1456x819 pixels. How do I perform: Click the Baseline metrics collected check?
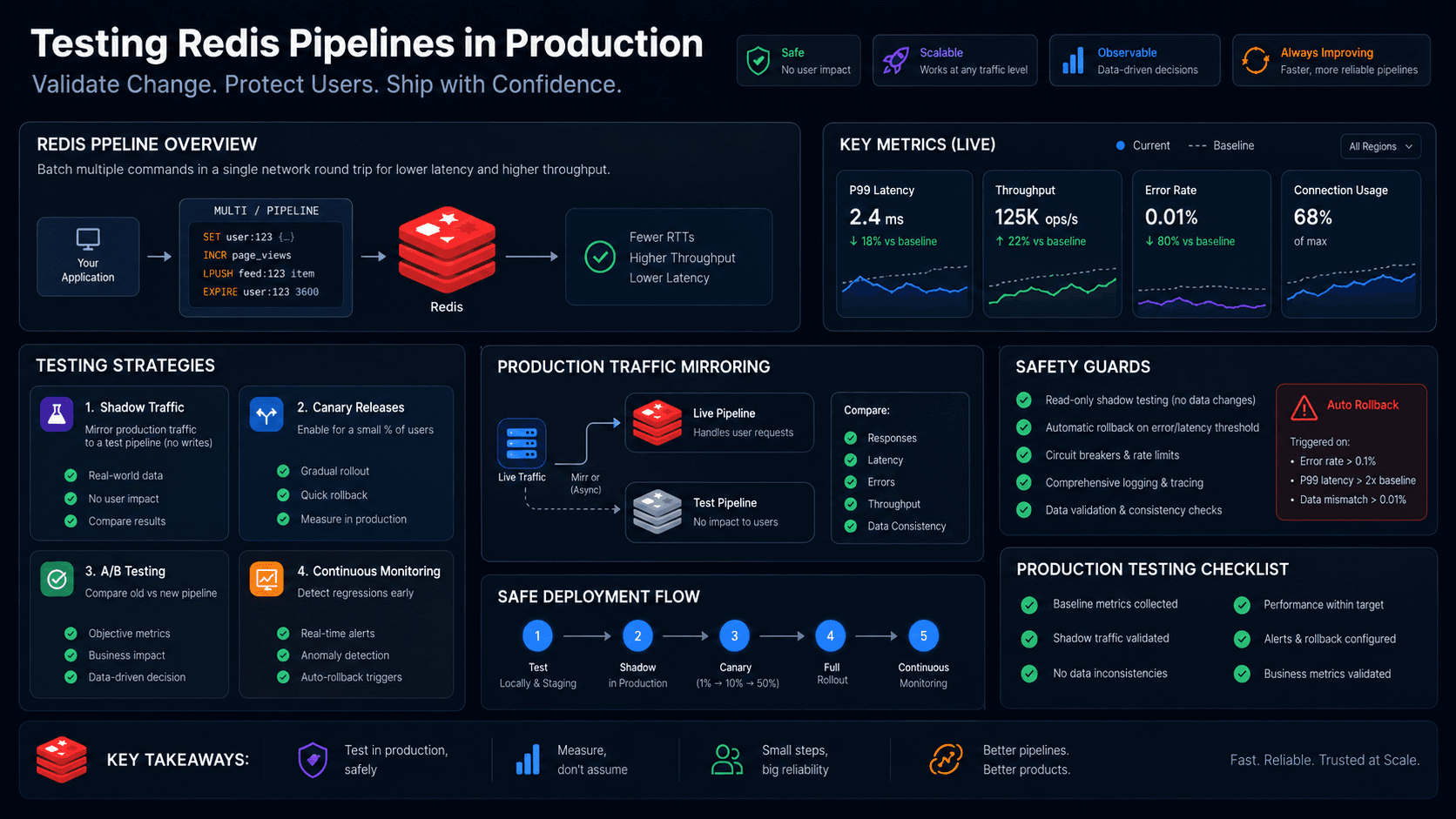(1029, 605)
